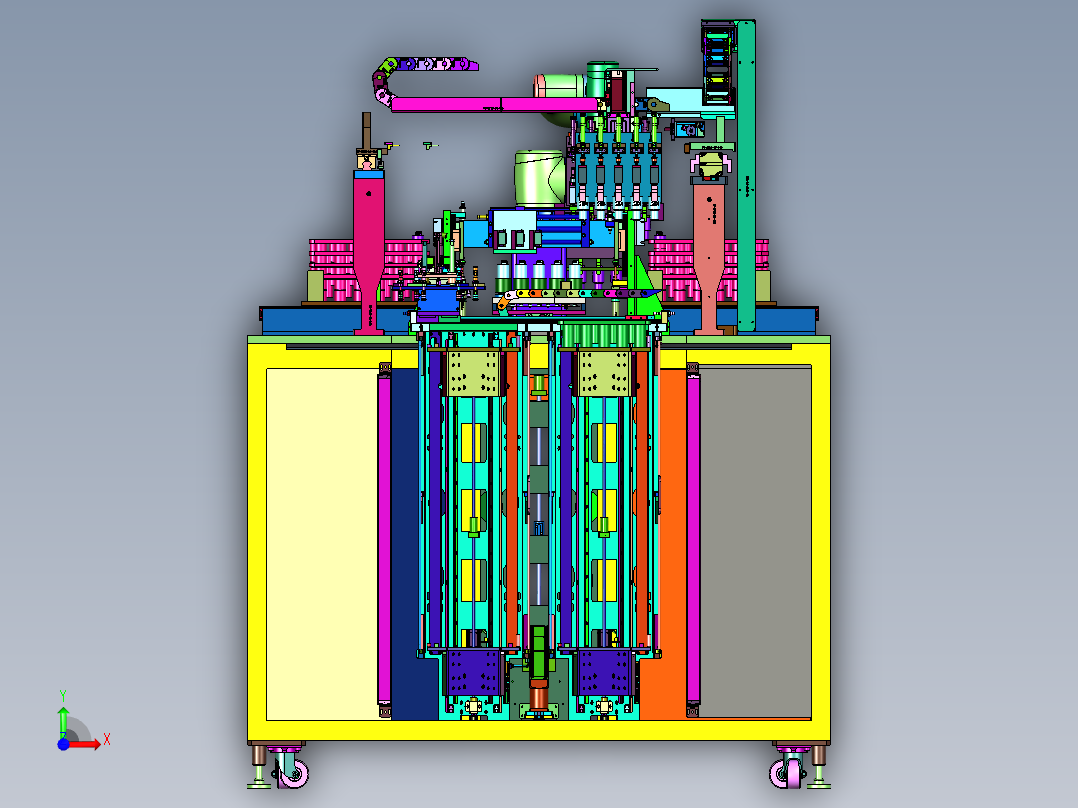Image resolution: width=1078 pixels, height=808 pixels.
Task: Select the cream-colored cabinet door panel
Action: tap(322, 544)
